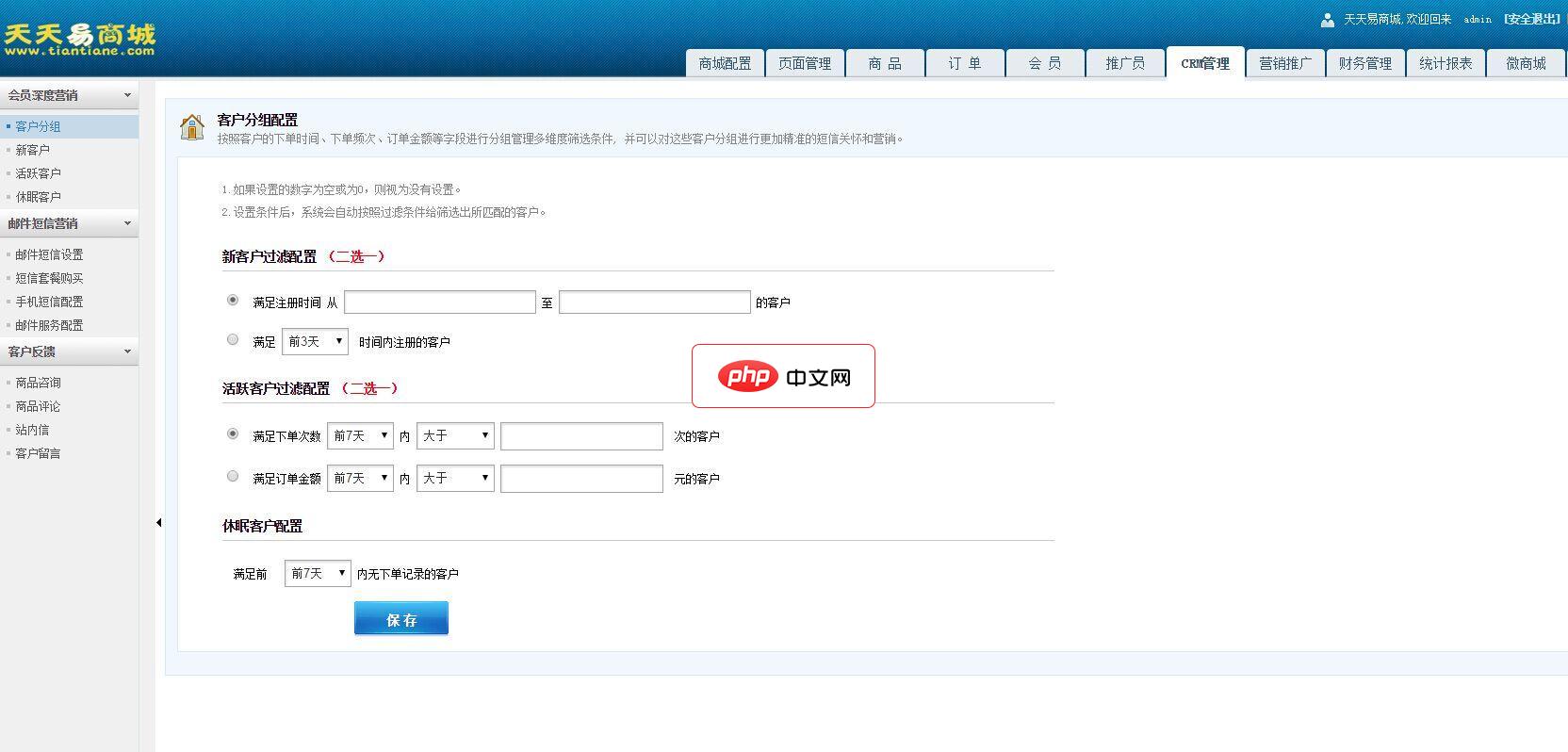Click the php中文网 watermark logo
Image resolution: width=1568 pixels, height=752 pixels.
pos(783,376)
